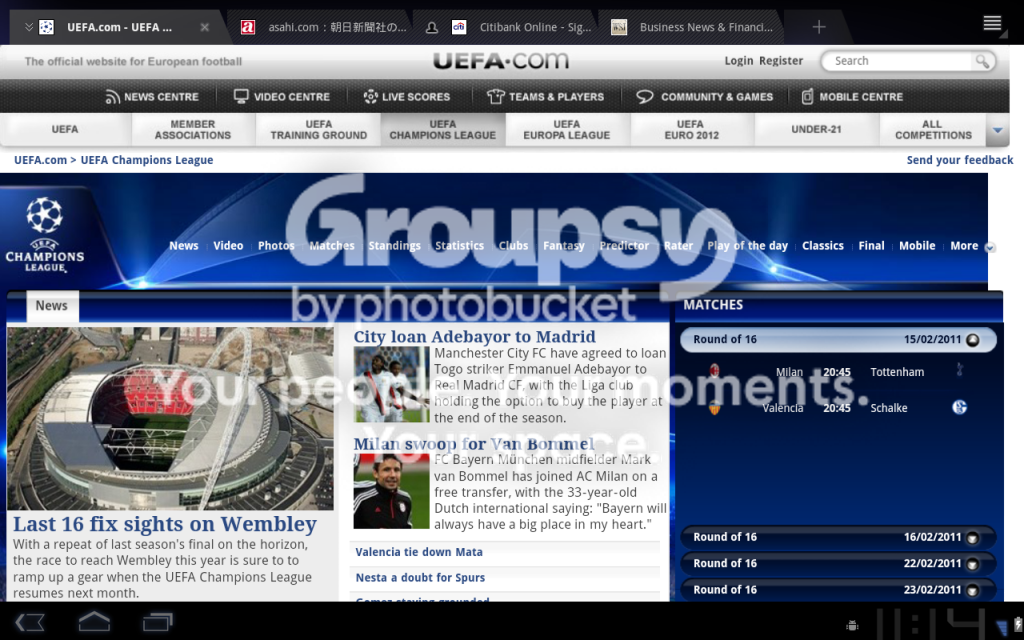Viewport: 1024px width, 640px height.
Task: Click the Register link
Action: (780, 61)
